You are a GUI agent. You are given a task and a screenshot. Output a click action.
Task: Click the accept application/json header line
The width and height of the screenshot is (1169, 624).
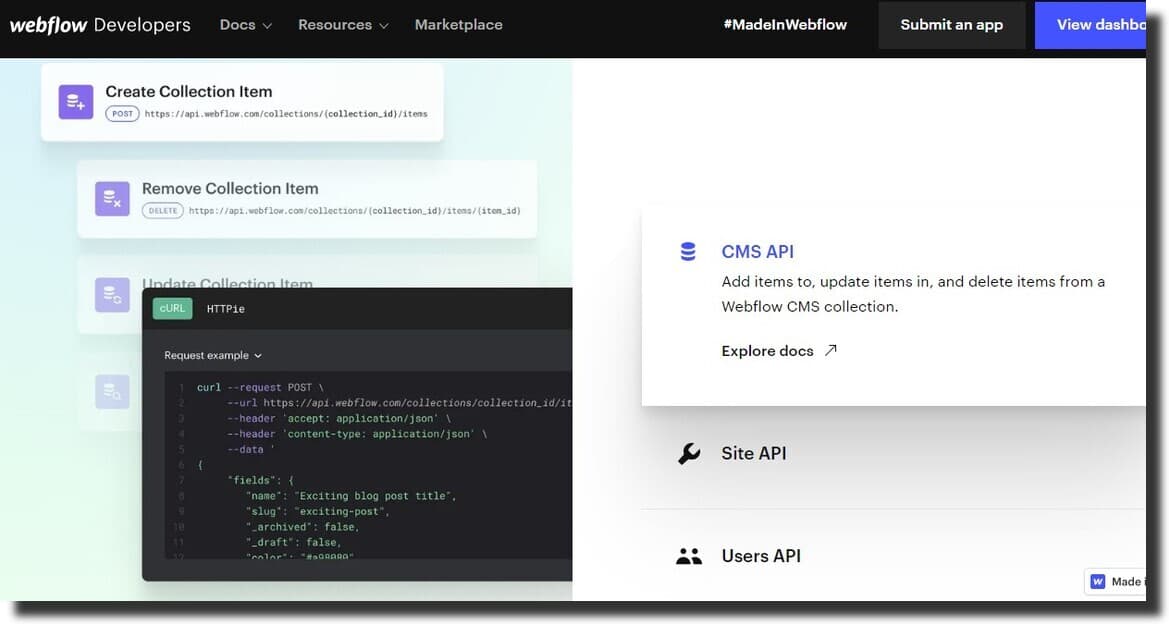[339, 418]
